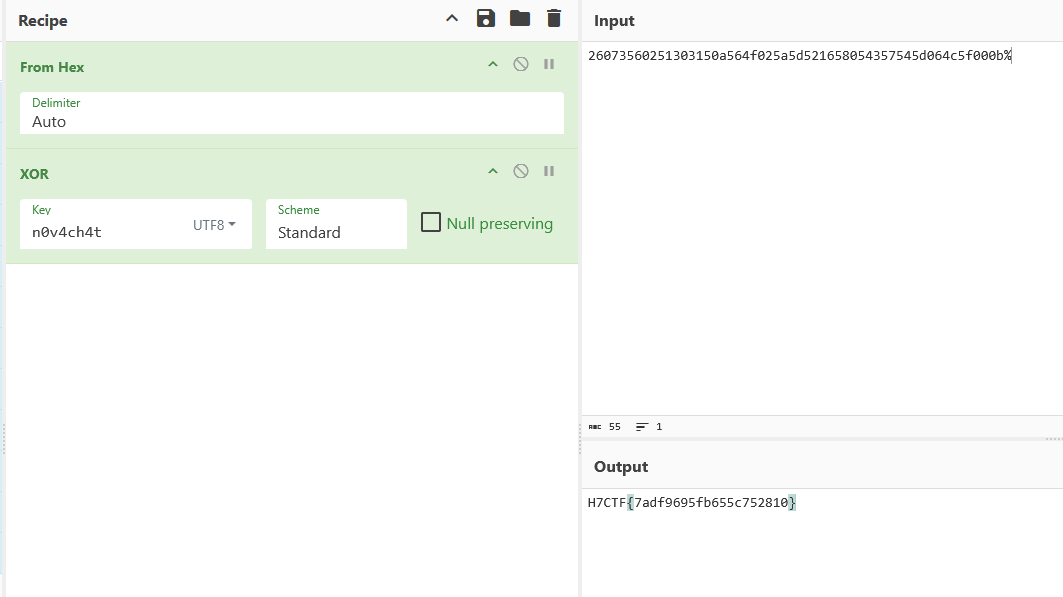Click the hex string in Input

(800, 56)
